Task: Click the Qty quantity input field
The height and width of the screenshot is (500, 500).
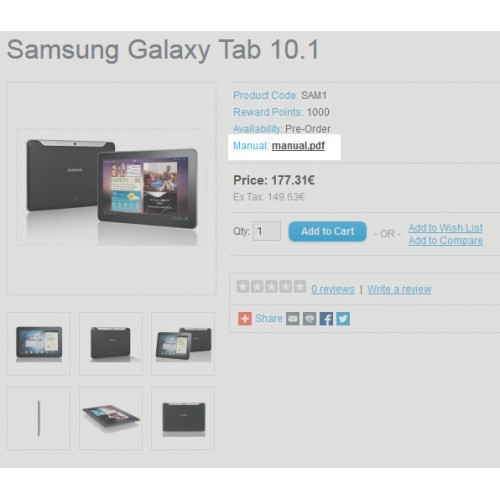Action: pos(267,231)
